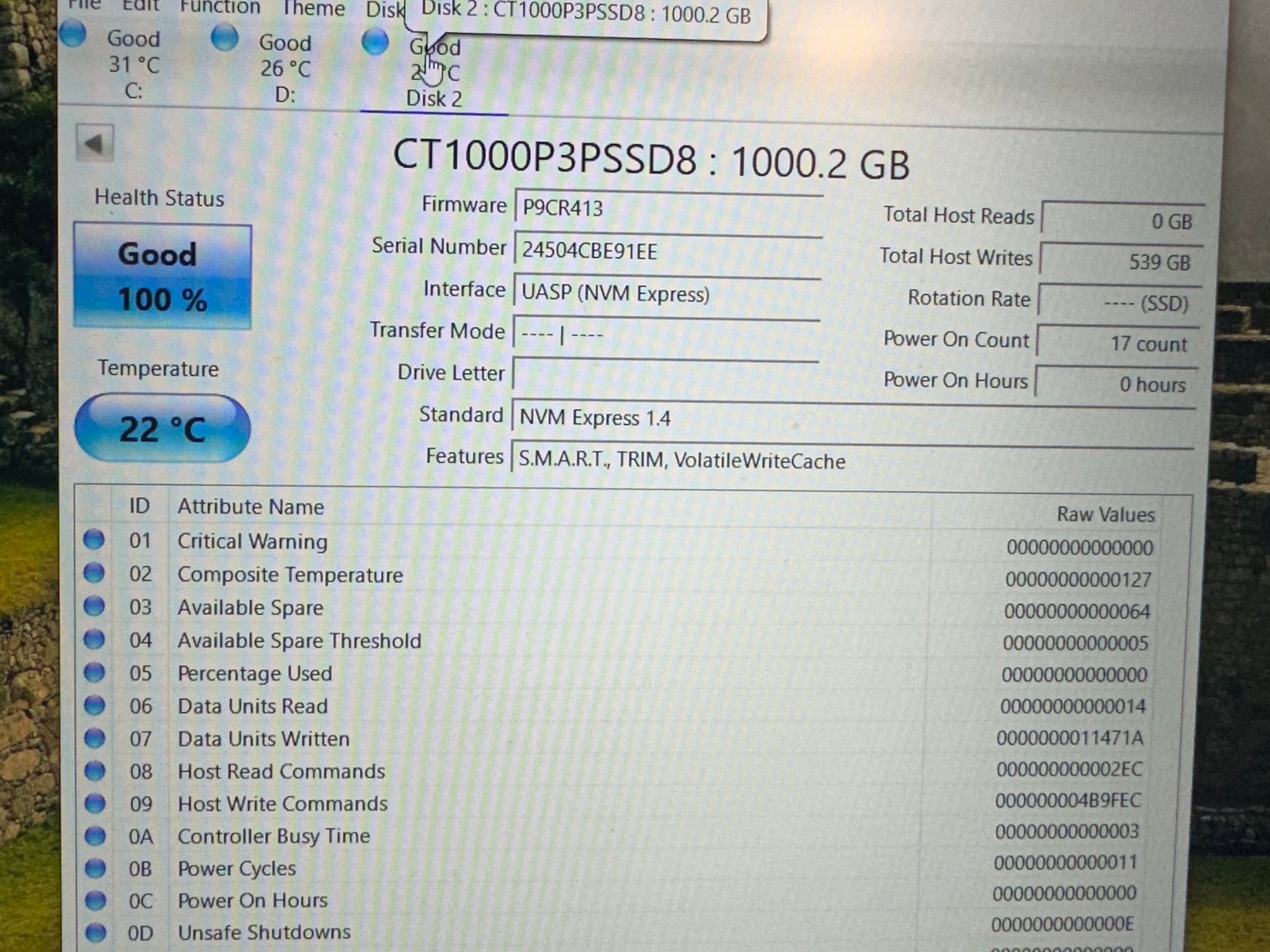This screenshot has width=1270, height=952.
Task: Click the Host Write Commands status dot
Action: pos(95,803)
